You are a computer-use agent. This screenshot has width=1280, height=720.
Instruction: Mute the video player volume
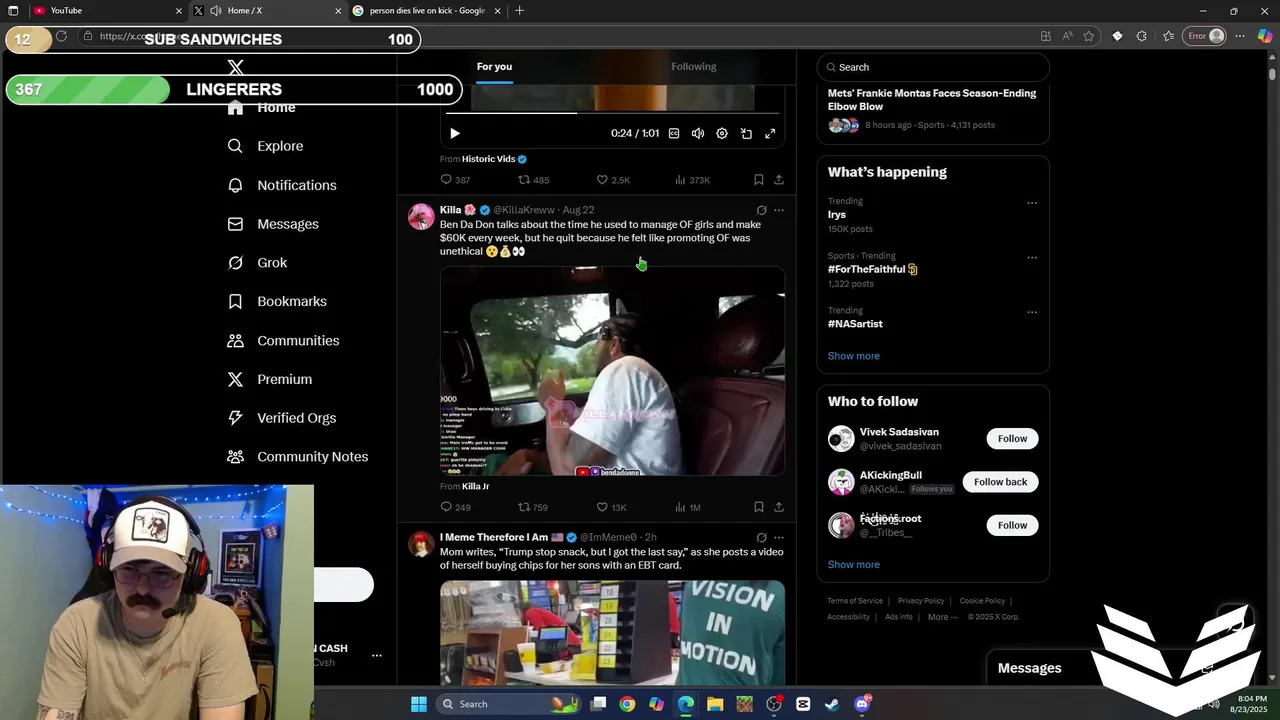click(x=698, y=133)
